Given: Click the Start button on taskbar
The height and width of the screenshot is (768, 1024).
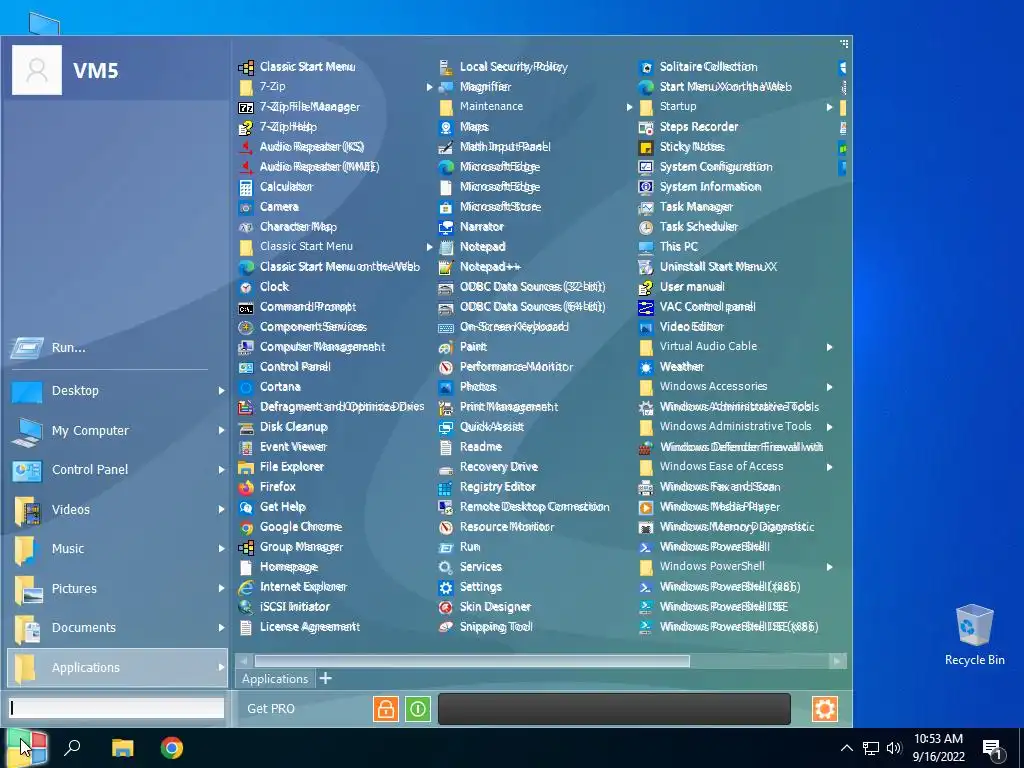Looking at the screenshot, I should [x=26, y=748].
